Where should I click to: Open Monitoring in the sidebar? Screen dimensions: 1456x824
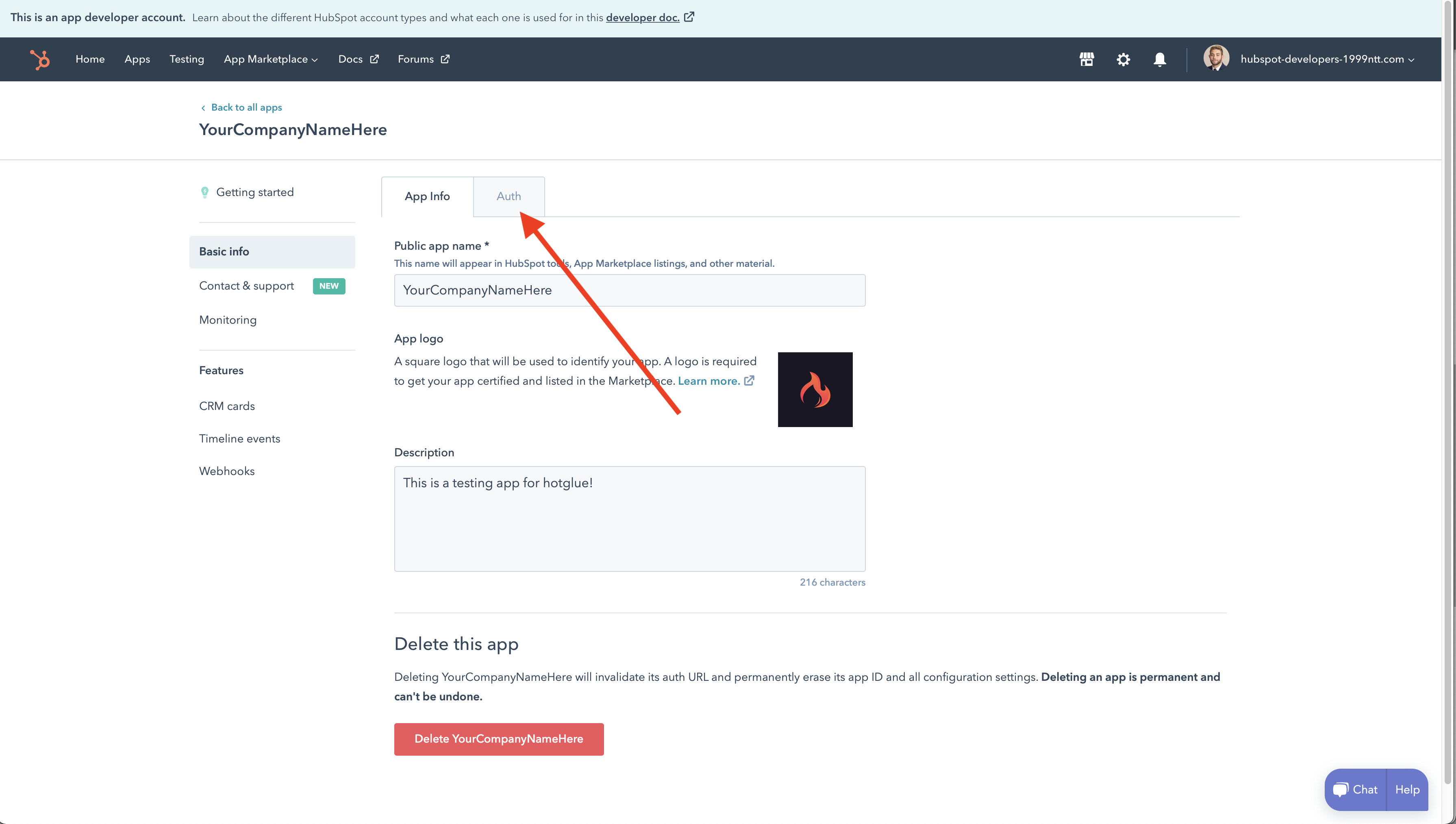point(228,320)
